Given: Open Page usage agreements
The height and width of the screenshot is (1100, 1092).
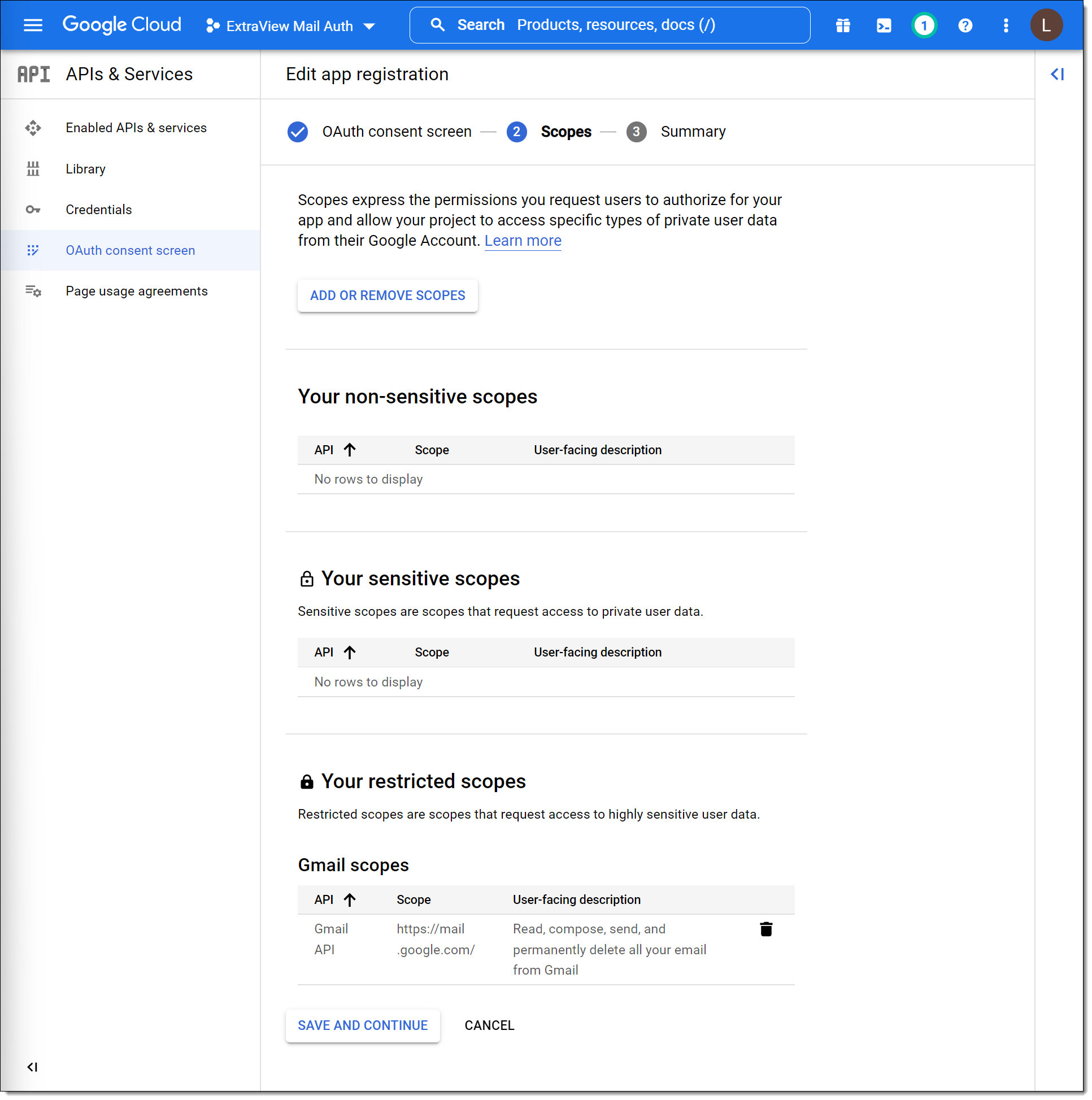Looking at the screenshot, I should pyautogui.click(x=130, y=292).
